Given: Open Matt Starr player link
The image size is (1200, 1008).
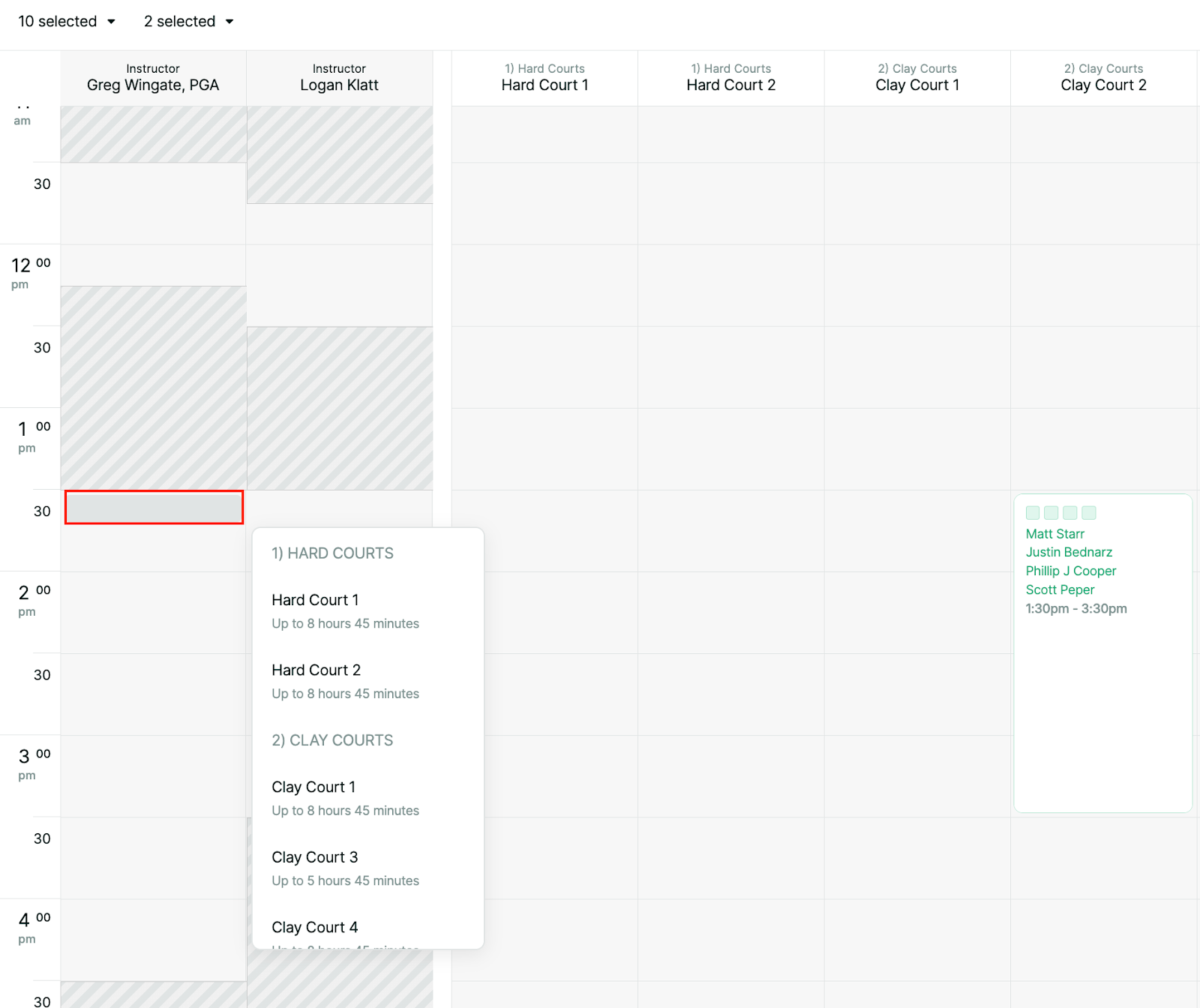Looking at the screenshot, I should [x=1054, y=534].
